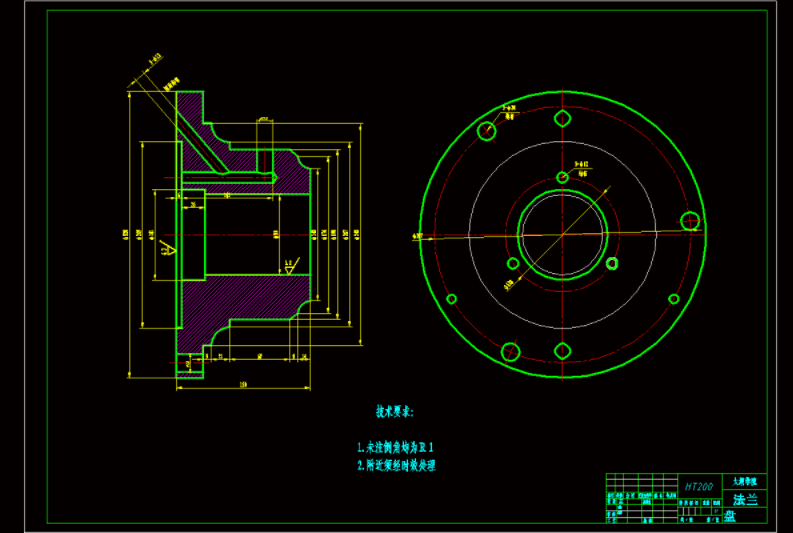Select the top rounded hole on flange front view

pos(563,119)
